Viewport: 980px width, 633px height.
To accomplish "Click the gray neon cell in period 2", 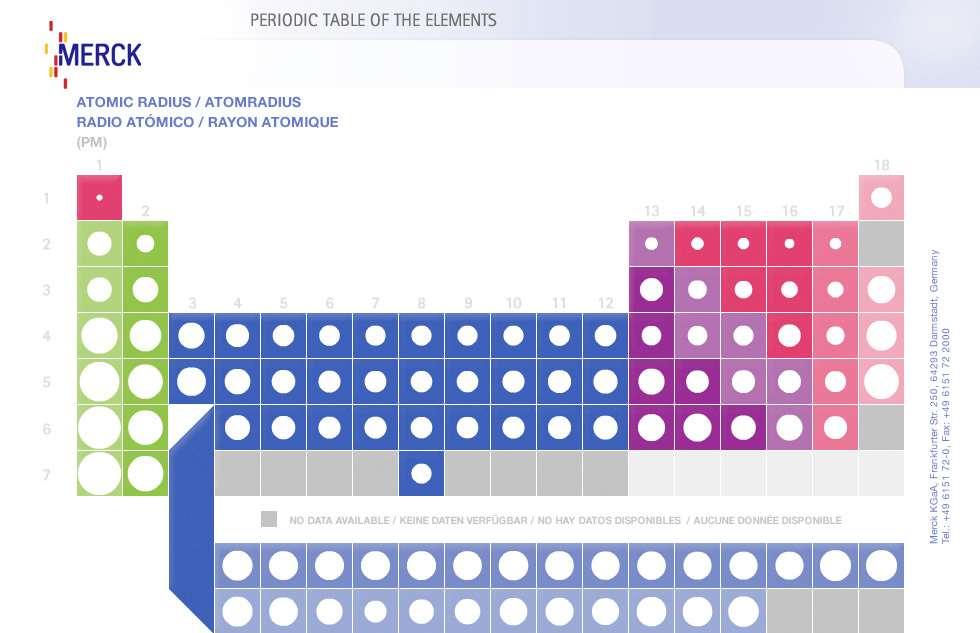I will click(x=881, y=244).
